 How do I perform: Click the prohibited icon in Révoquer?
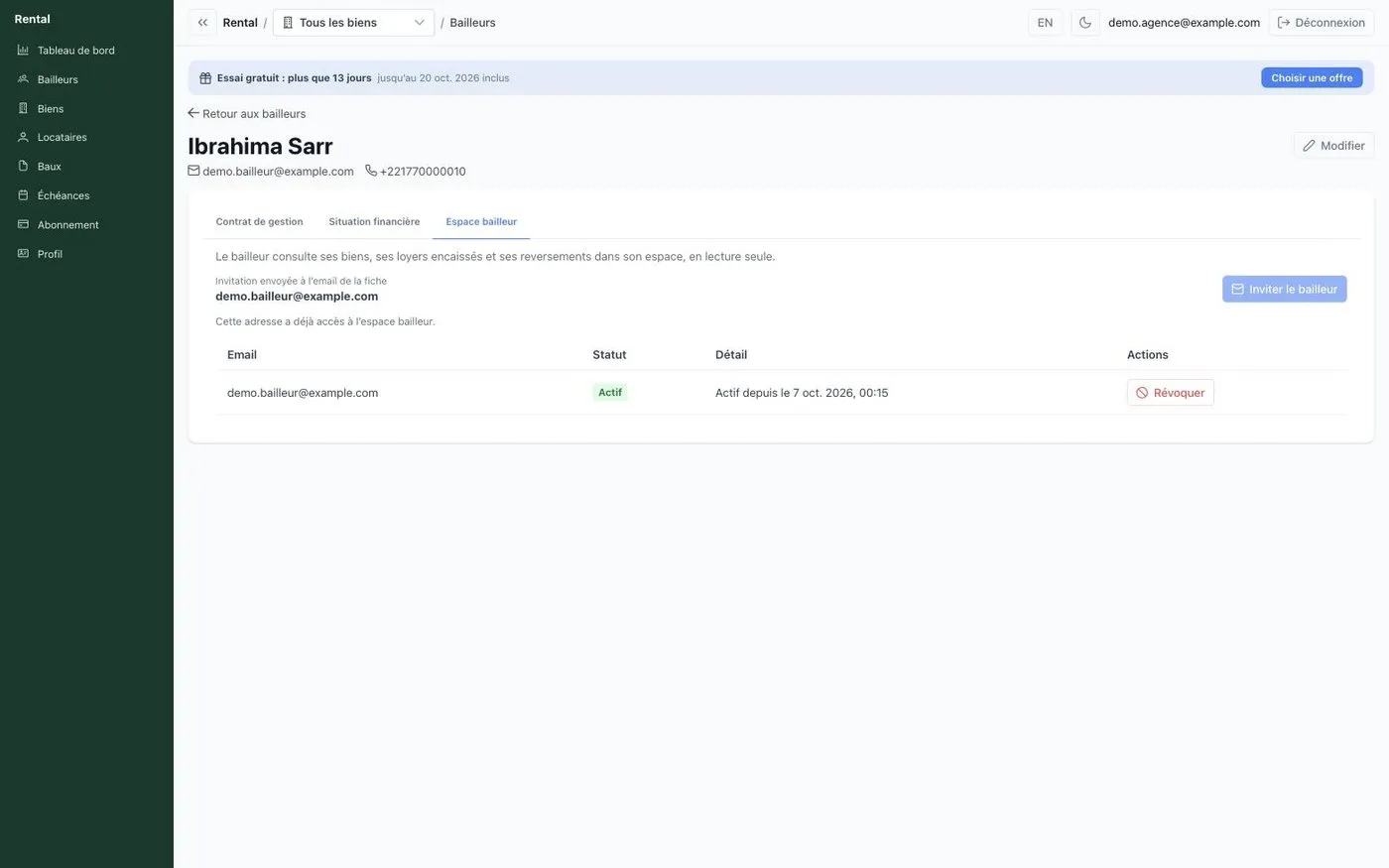point(1142,393)
